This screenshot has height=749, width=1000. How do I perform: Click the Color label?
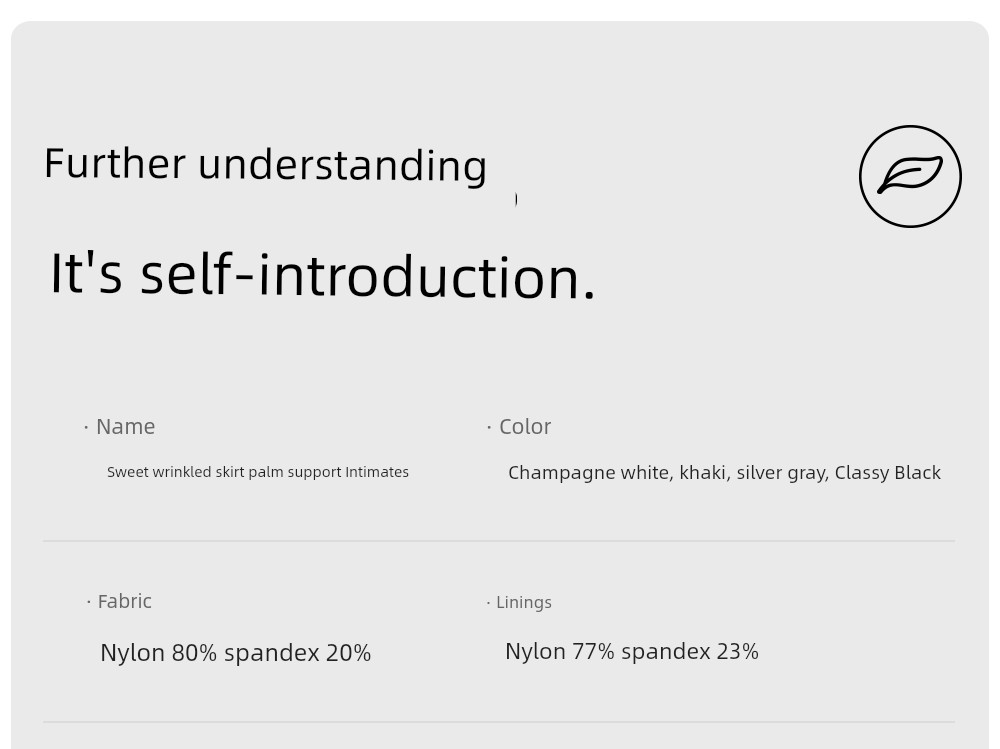525,427
